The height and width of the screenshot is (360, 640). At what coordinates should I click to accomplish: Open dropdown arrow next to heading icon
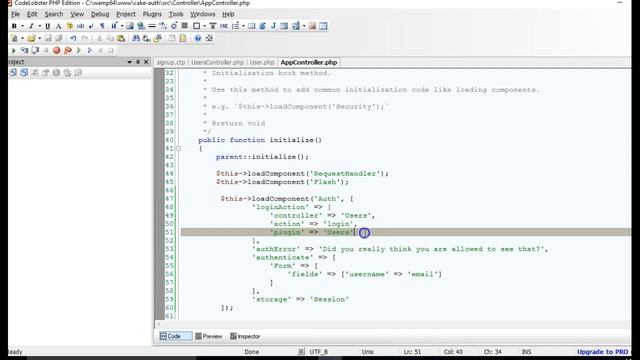point(122,26)
